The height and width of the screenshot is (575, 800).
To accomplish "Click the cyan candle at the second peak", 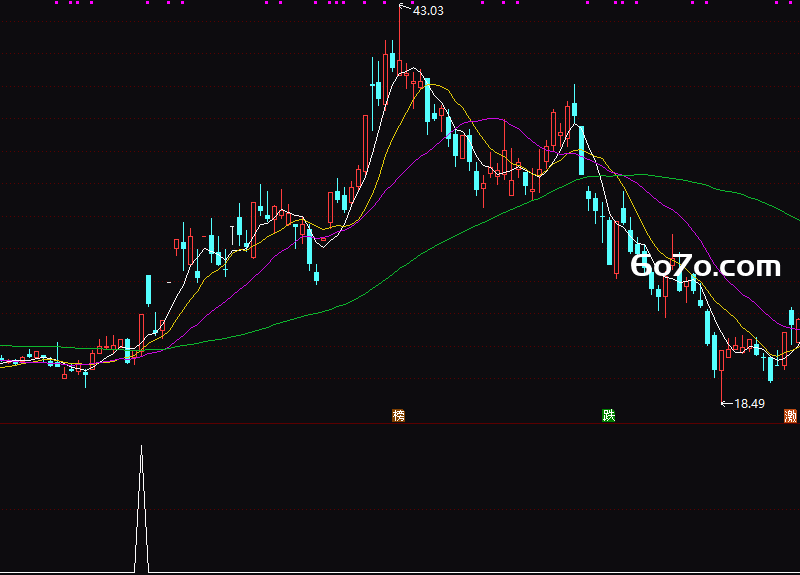I will (x=574, y=105).
